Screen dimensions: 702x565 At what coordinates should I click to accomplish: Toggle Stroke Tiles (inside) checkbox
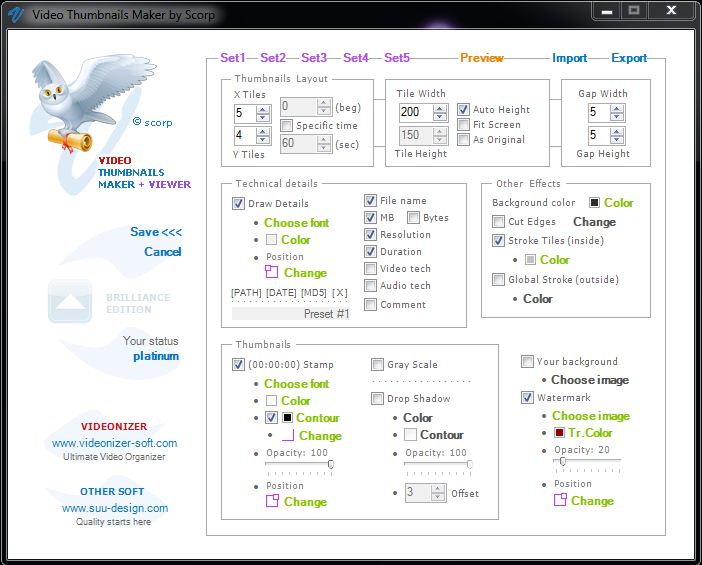(x=498, y=240)
